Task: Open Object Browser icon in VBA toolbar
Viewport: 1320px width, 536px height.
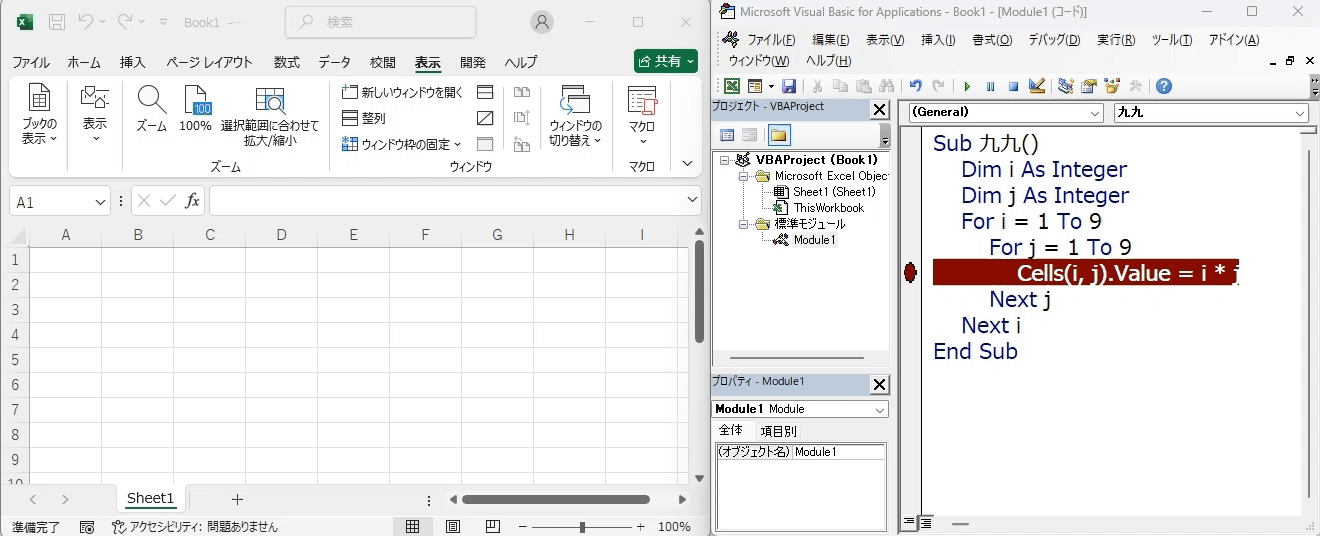Action: tap(1112, 86)
